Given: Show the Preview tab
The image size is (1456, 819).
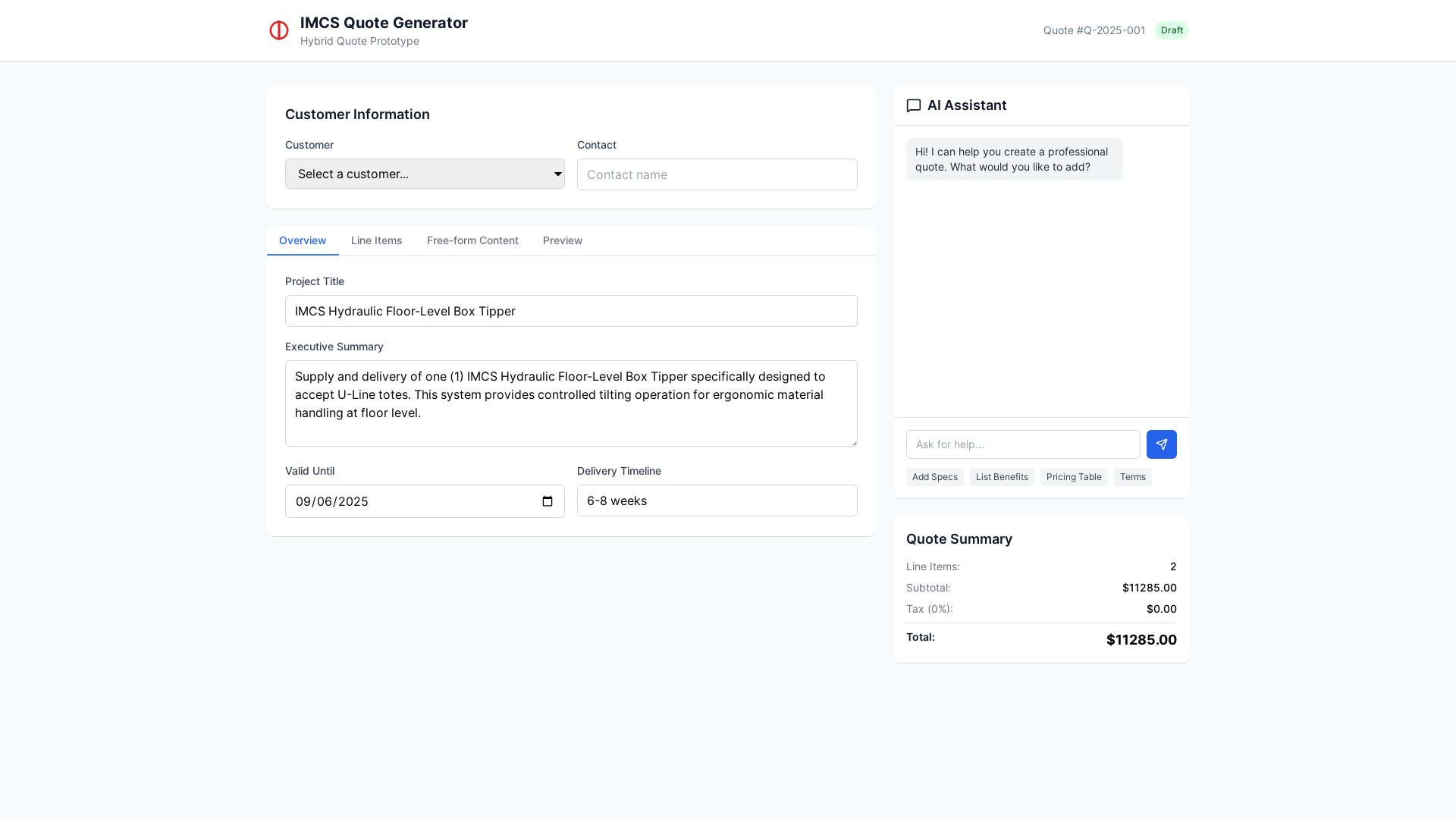Looking at the screenshot, I should (563, 240).
